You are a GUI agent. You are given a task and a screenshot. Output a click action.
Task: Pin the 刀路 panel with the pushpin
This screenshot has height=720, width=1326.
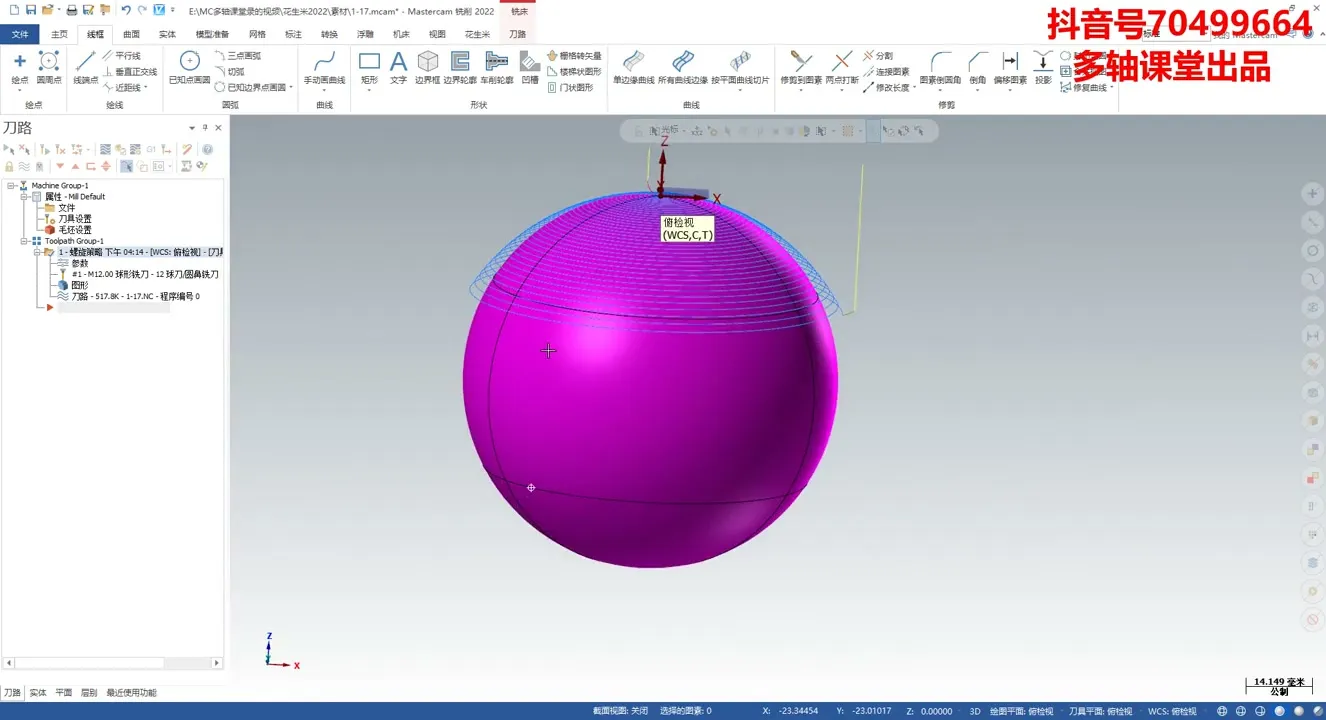click(205, 128)
